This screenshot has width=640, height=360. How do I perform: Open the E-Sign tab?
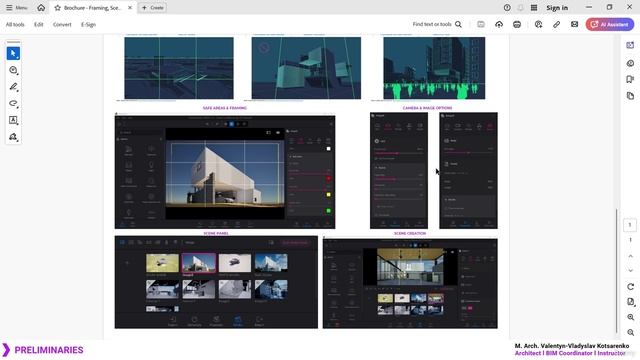88,24
